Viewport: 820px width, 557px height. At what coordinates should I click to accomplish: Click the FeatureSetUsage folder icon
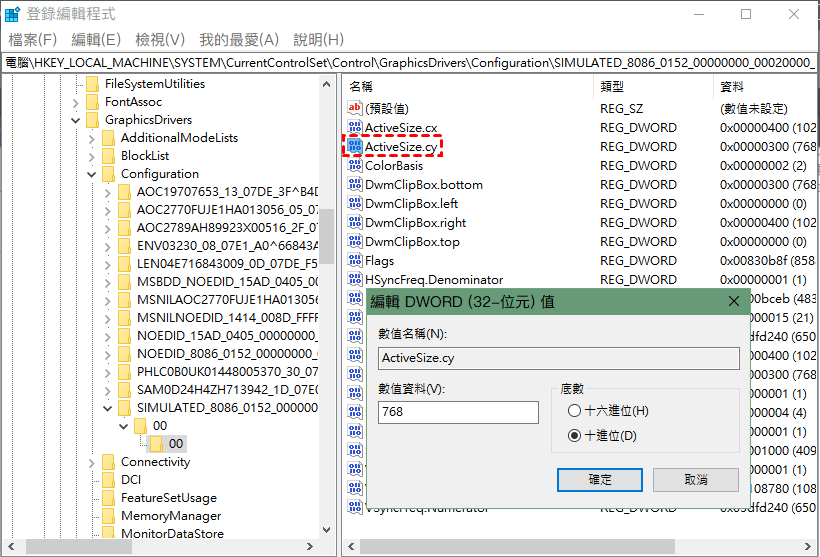(108, 498)
